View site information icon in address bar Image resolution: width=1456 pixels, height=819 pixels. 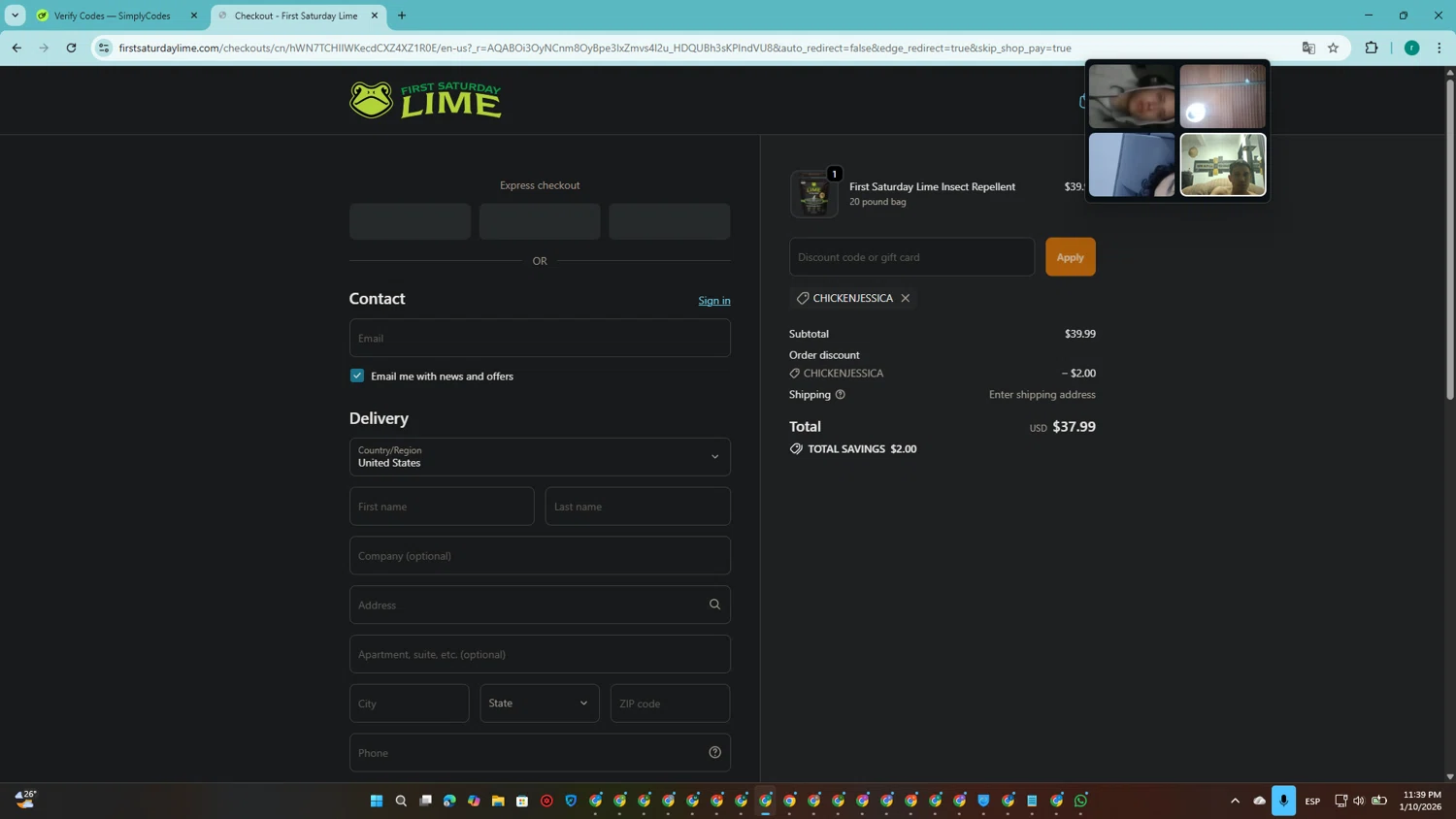pyautogui.click(x=104, y=48)
